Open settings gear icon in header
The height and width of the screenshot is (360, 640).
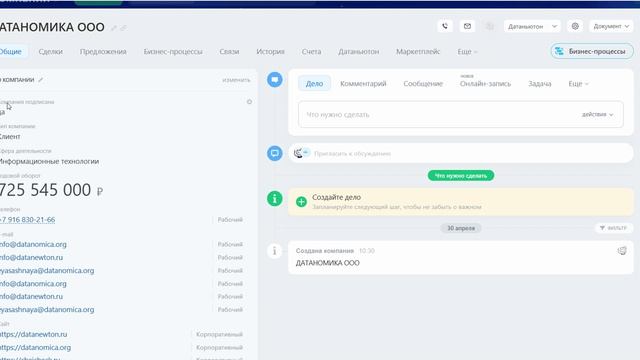coord(575,26)
